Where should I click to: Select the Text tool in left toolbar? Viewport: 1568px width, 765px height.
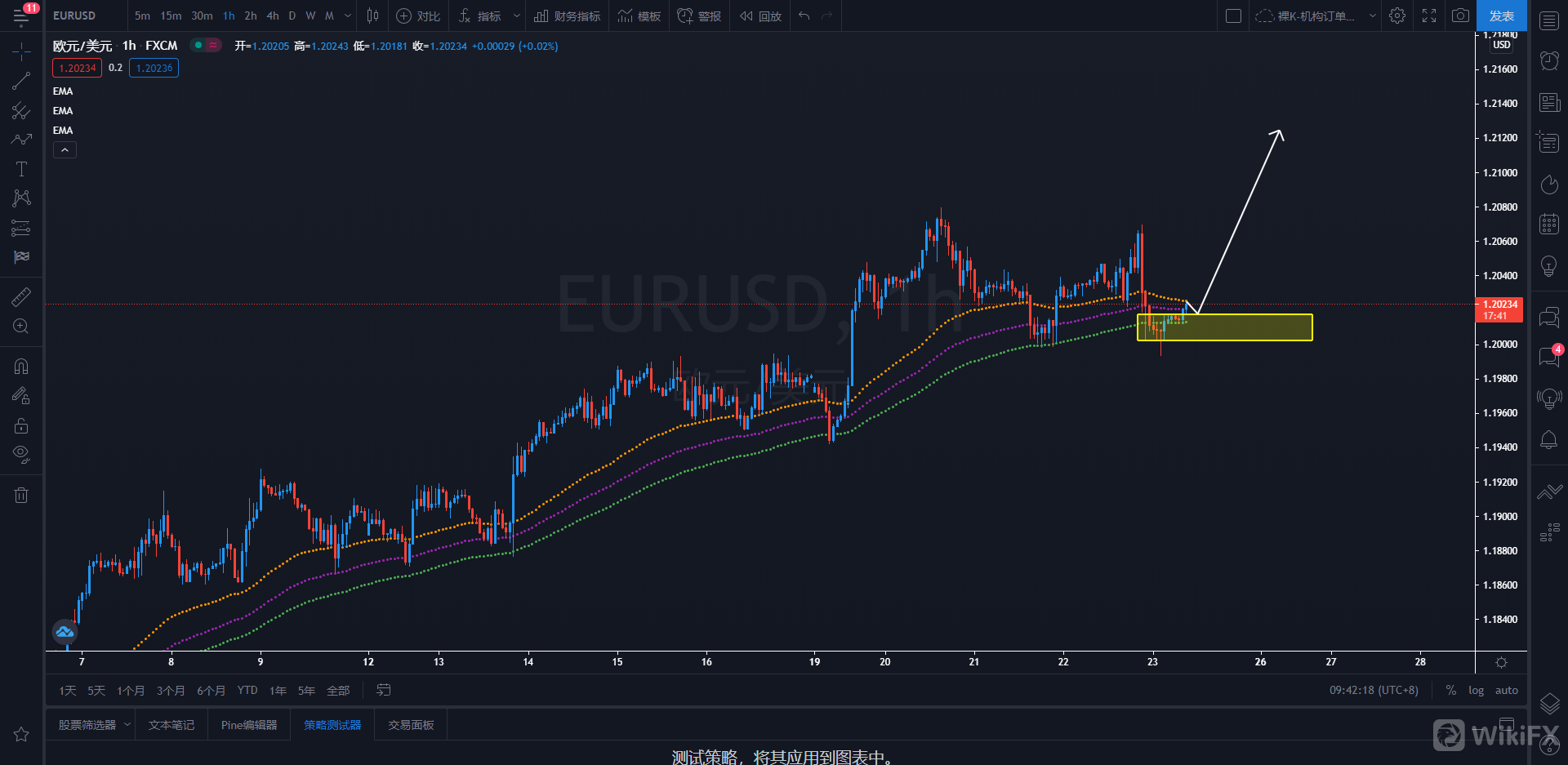click(x=21, y=169)
